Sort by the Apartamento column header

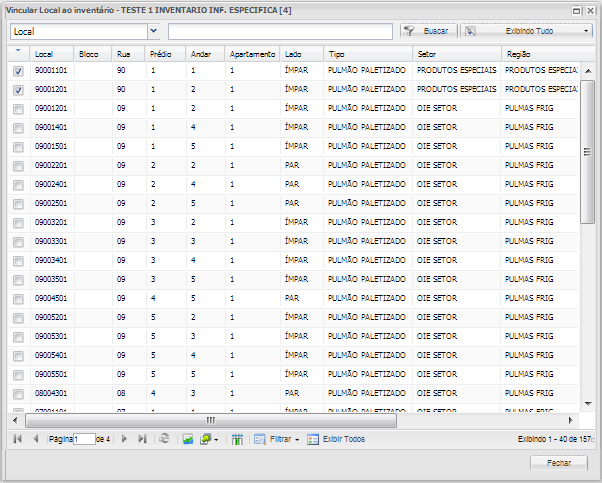(253, 54)
